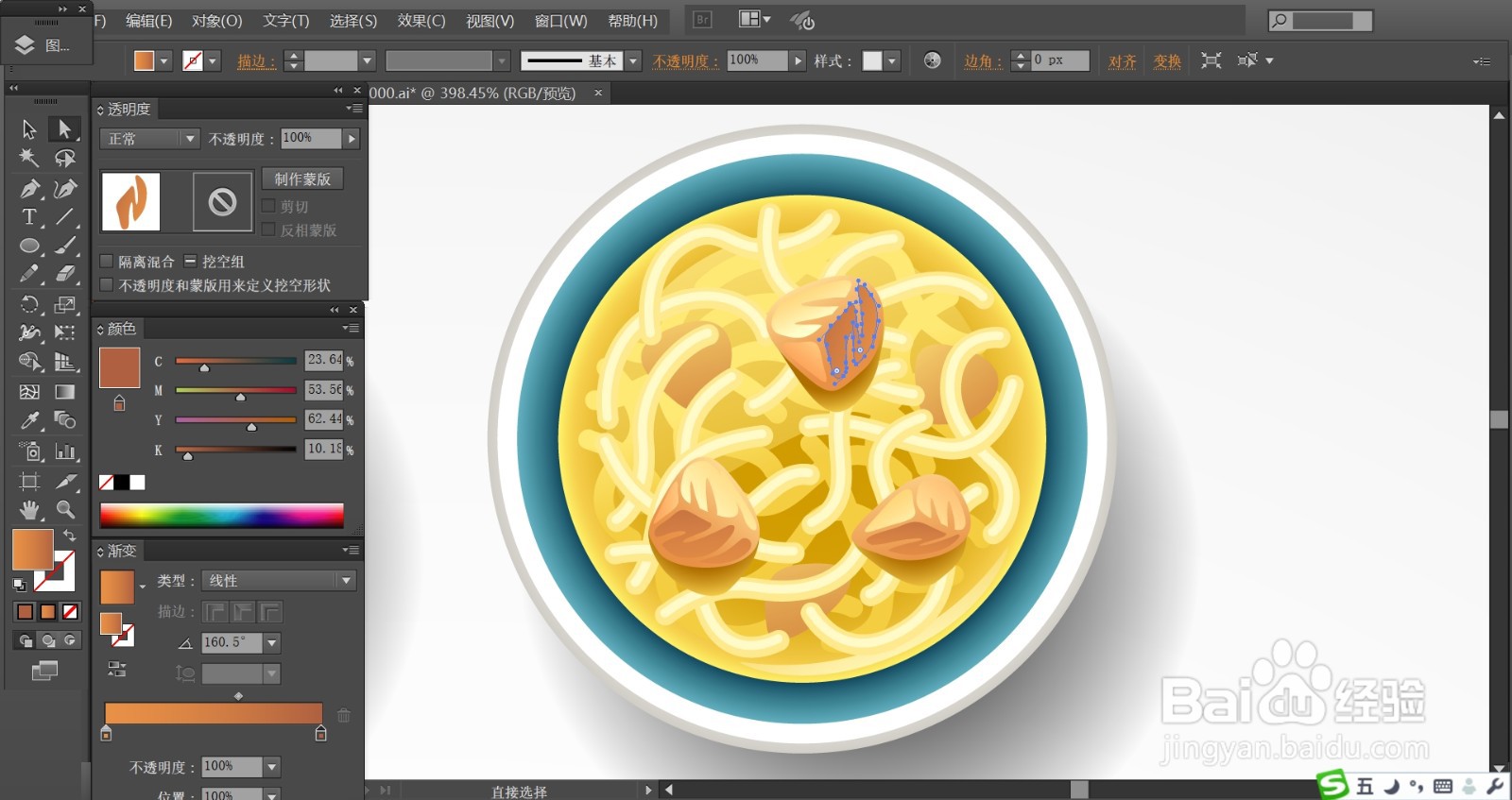Select the Scale tool

[x=64, y=304]
